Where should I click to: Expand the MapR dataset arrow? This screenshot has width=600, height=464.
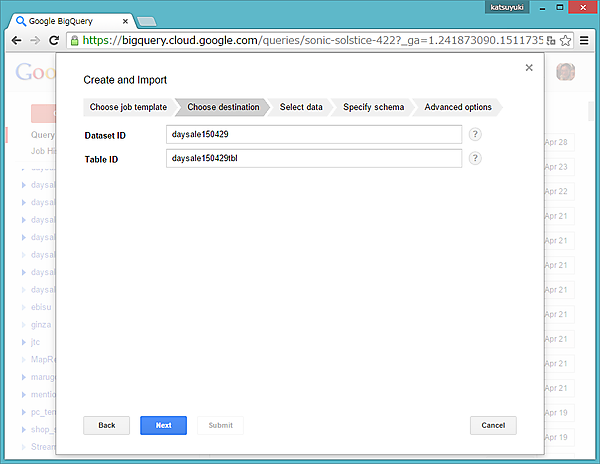pos(24,360)
